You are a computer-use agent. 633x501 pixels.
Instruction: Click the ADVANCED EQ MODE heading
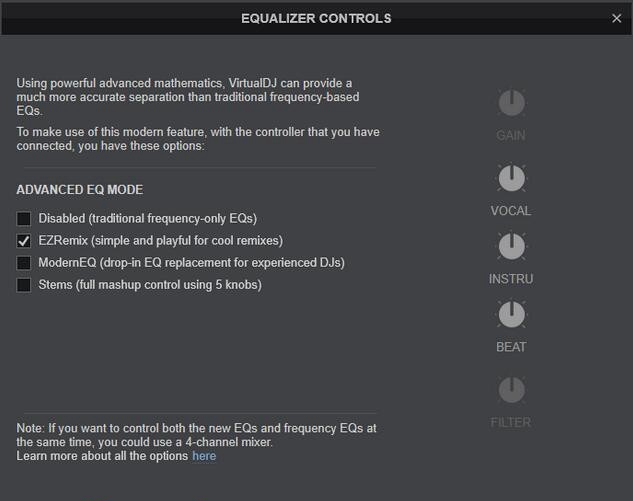(80, 190)
